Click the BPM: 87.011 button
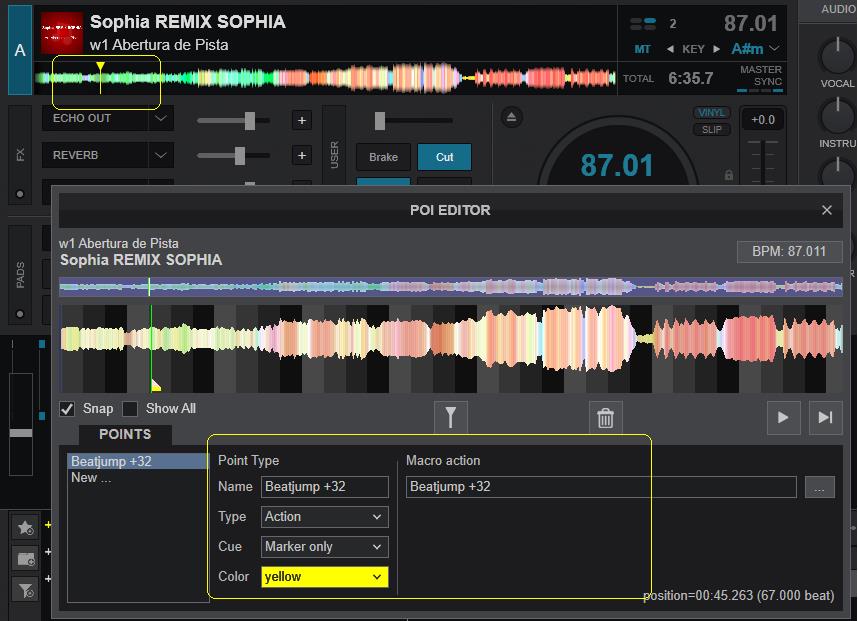Image resolution: width=858 pixels, height=621 pixels. 789,252
